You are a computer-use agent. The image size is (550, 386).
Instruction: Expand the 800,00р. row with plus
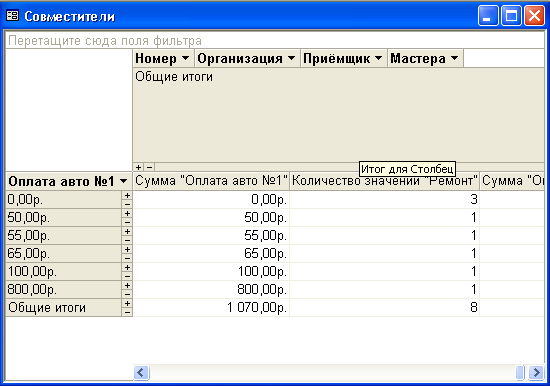[127, 285]
